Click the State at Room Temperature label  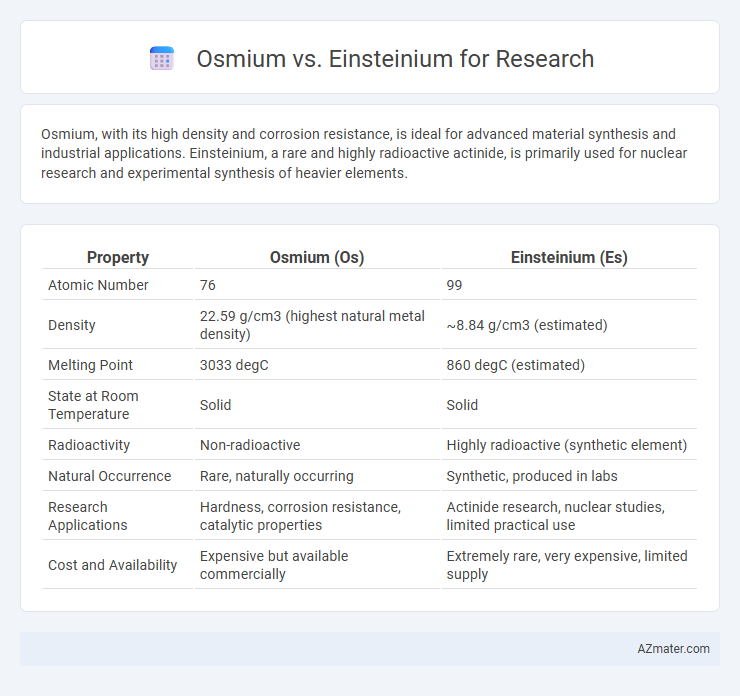point(93,405)
